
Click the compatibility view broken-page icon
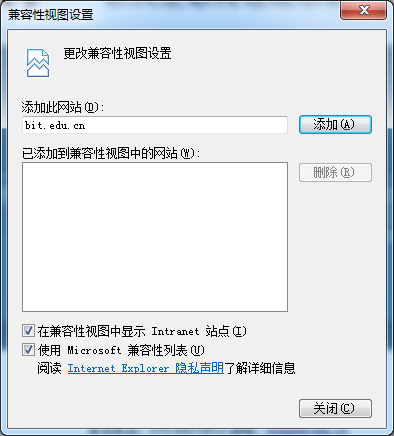[x=38, y=63]
